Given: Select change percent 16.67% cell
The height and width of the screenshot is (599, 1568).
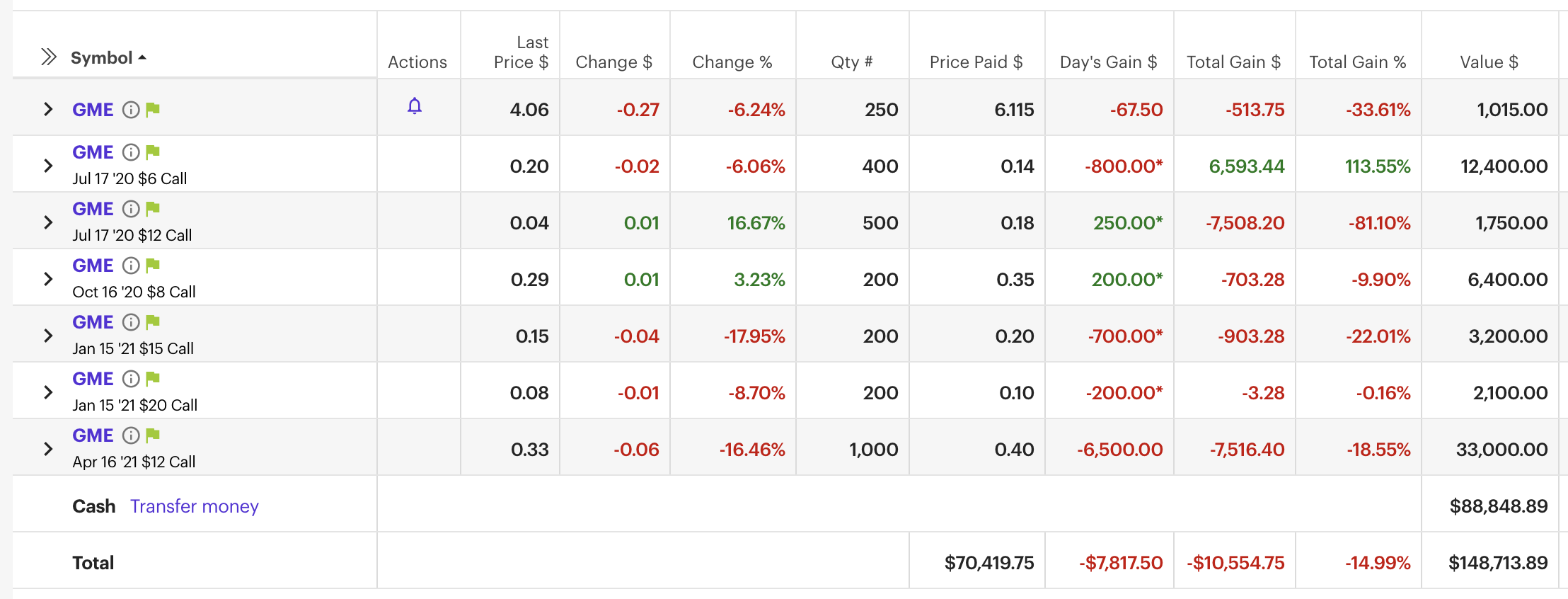Looking at the screenshot, I should [756, 223].
